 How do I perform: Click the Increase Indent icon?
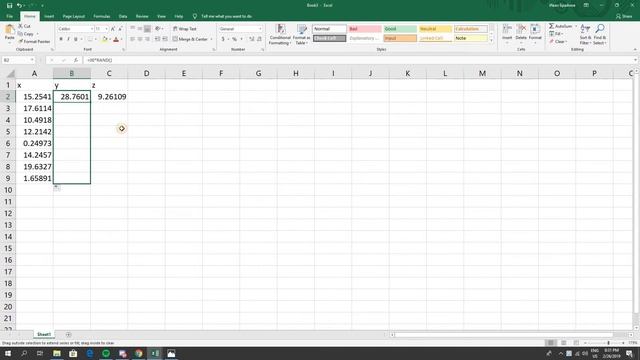click(x=165, y=39)
